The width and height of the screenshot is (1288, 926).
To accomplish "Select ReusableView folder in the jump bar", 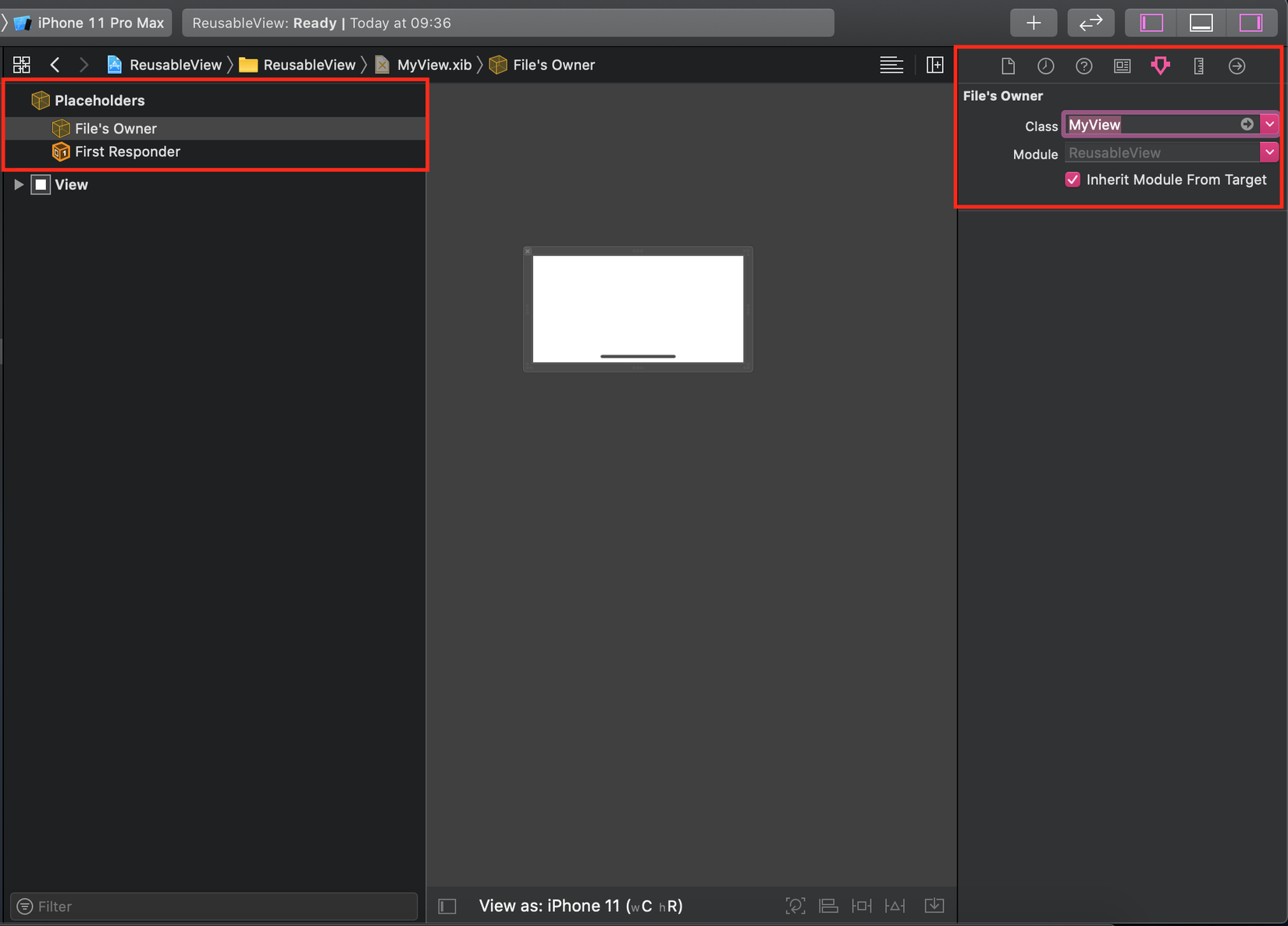I will [297, 65].
